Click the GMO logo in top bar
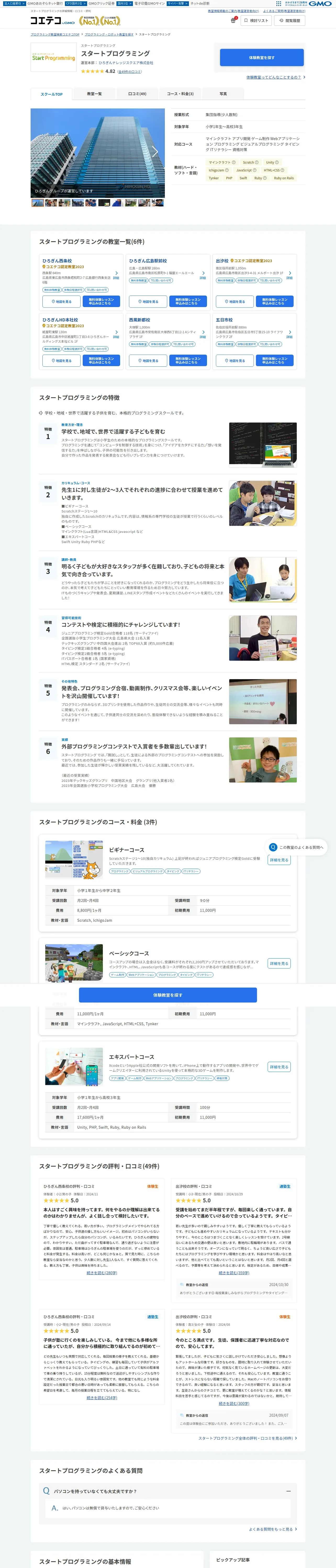This screenshot has height=1568, width=336. tap(320, 4)
